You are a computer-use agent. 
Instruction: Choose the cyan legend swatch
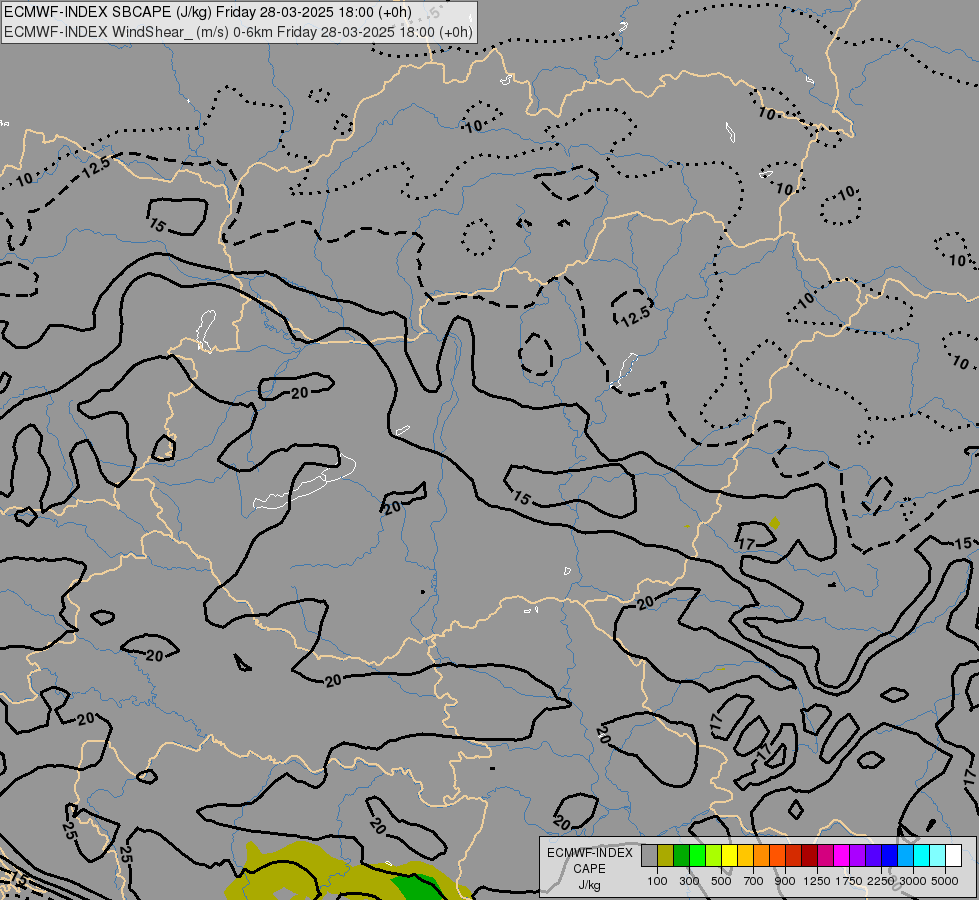click(921, 856)
